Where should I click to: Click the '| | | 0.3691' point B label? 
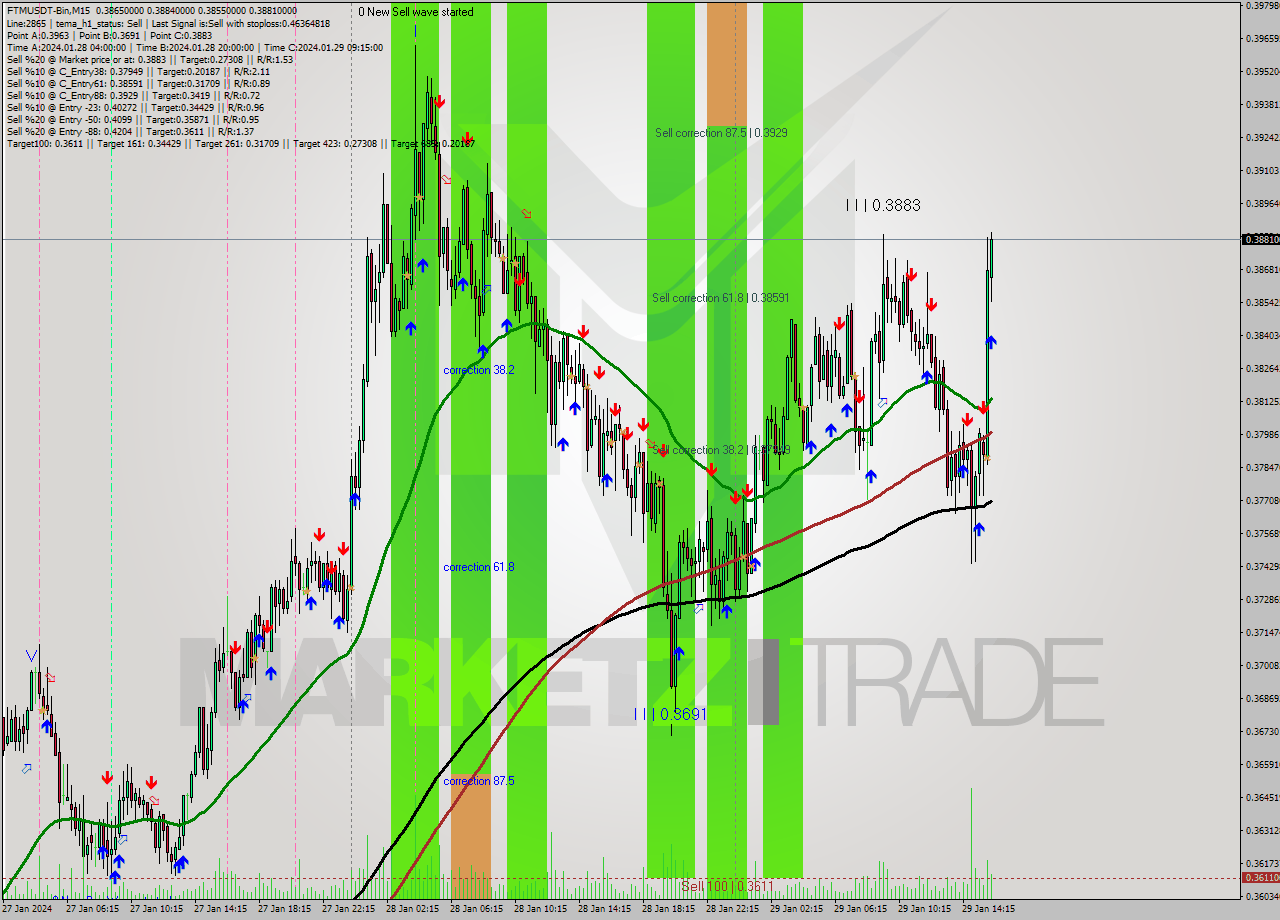pyautogui.click(x=670, y=714)
